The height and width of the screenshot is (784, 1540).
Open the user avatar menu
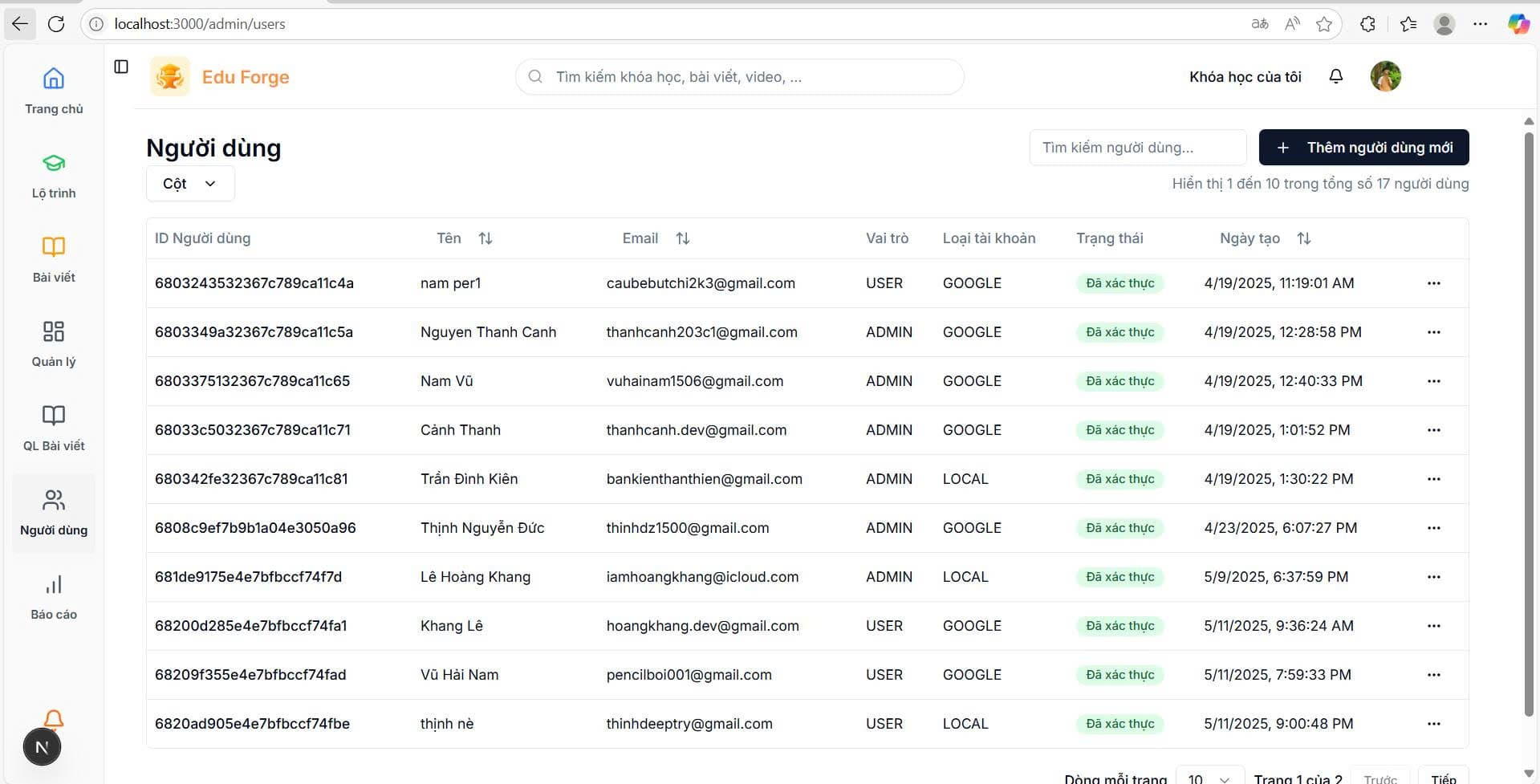pos(1386,76)
